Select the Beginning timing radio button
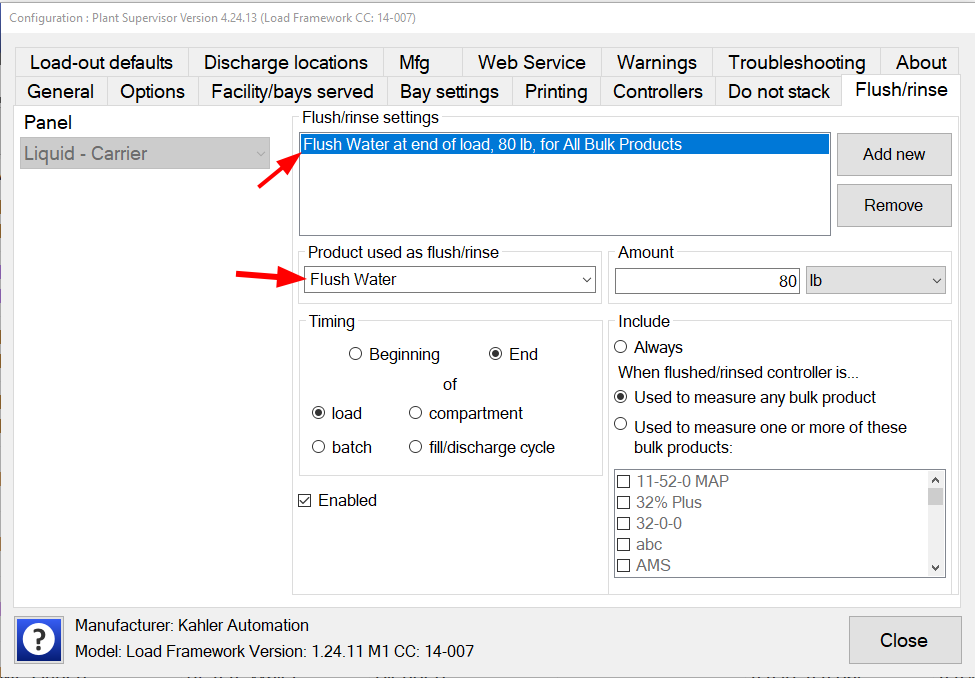The height and width of the screenshot is (678, 975). tap(355, 354)
